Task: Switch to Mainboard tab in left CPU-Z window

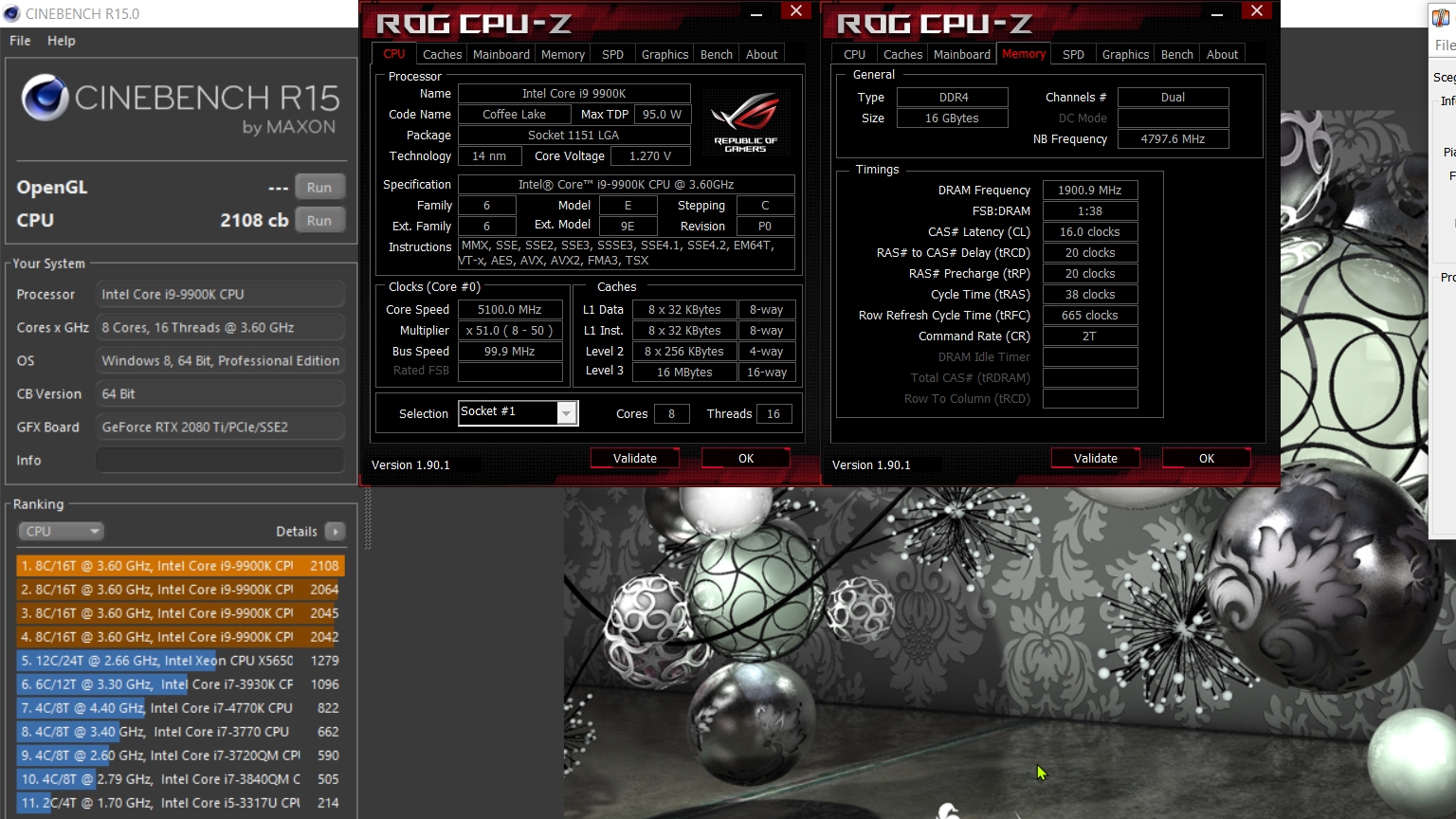Action: coord(501,54)
